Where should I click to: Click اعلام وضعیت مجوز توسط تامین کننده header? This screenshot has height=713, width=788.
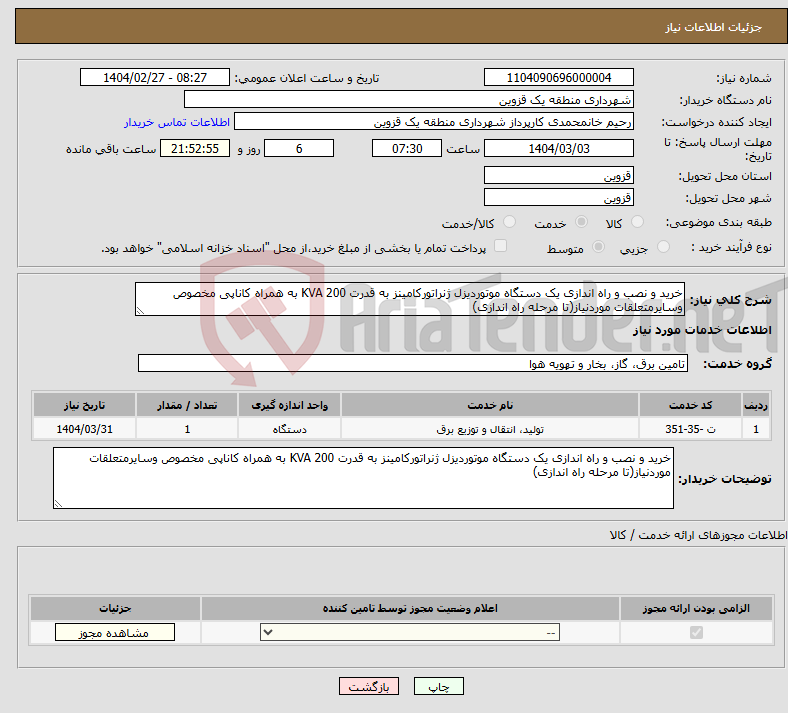[410, 608]
